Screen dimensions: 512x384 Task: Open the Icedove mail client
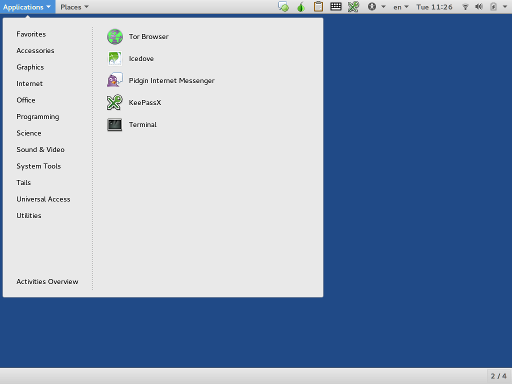pyautogui.click(x=130, y=59)
